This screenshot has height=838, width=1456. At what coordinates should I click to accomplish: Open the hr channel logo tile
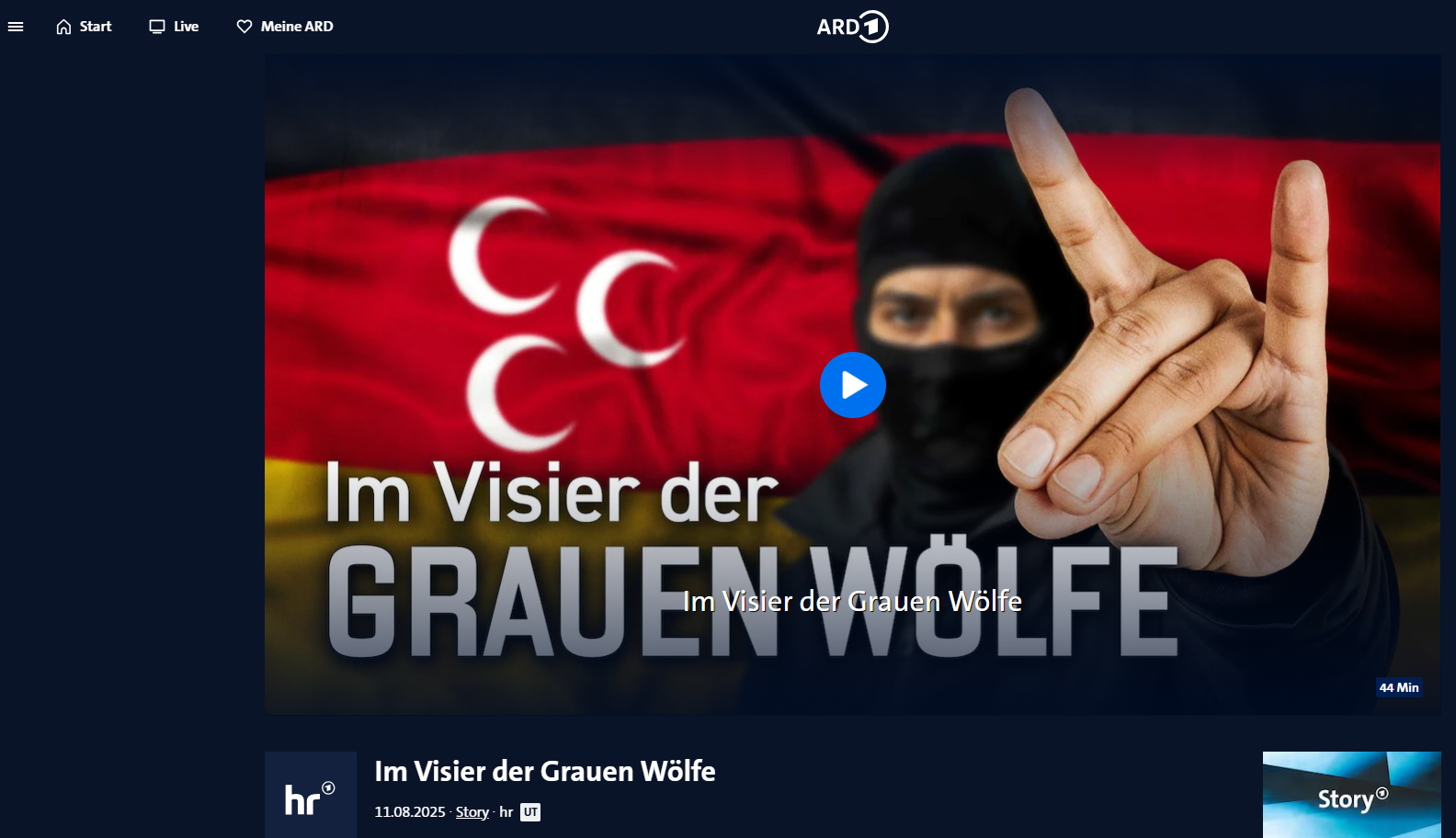(x=311, y=795)
